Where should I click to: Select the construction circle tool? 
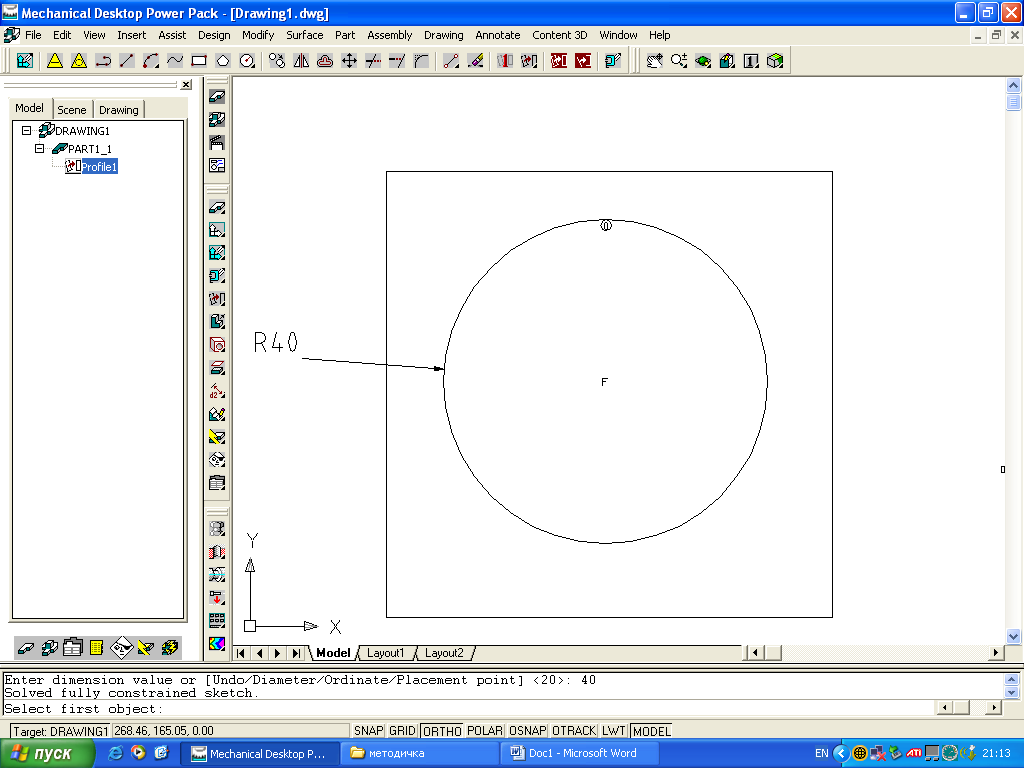click(79, 61)
